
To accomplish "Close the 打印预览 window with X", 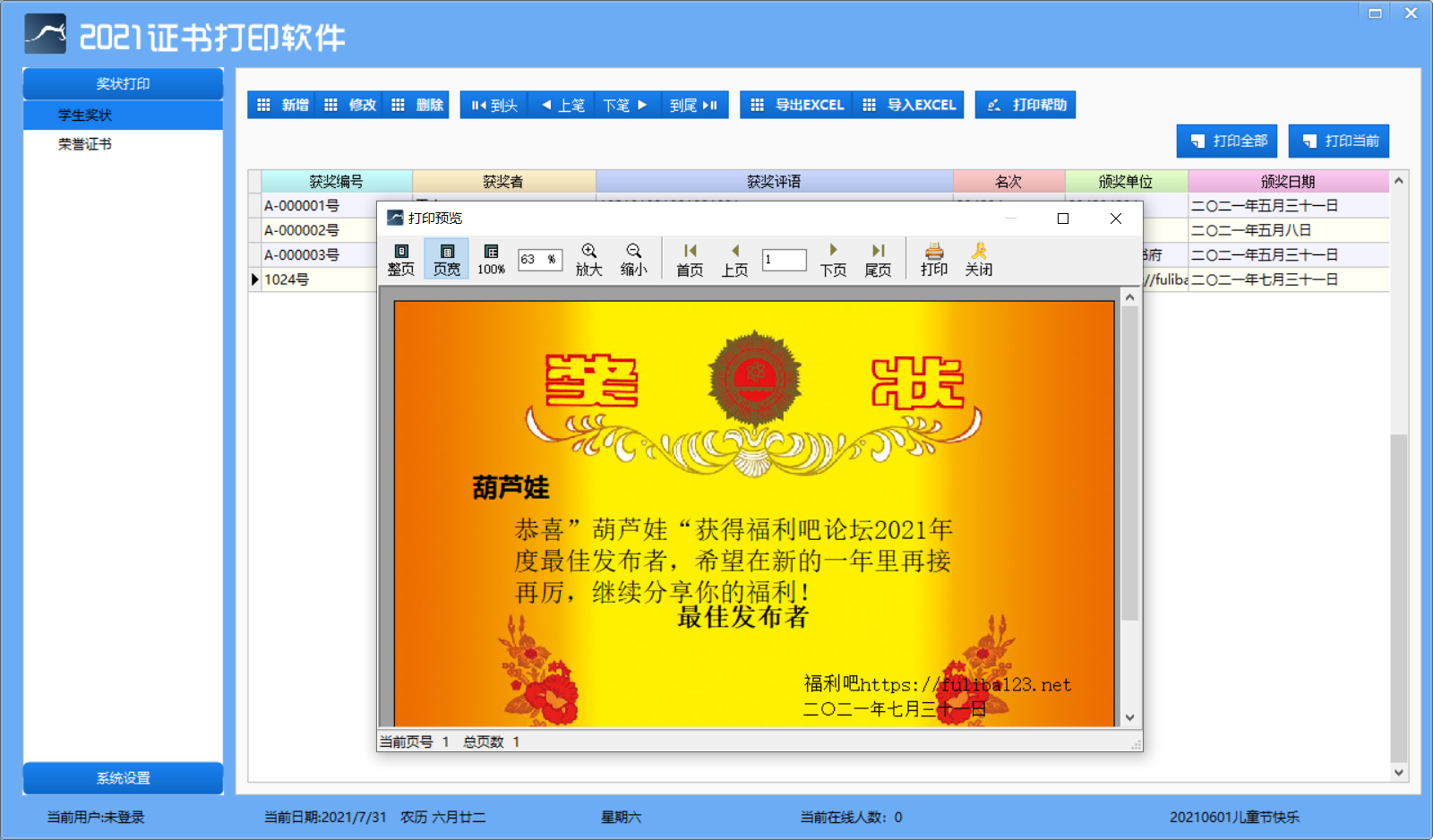I will pos(1116,219).
